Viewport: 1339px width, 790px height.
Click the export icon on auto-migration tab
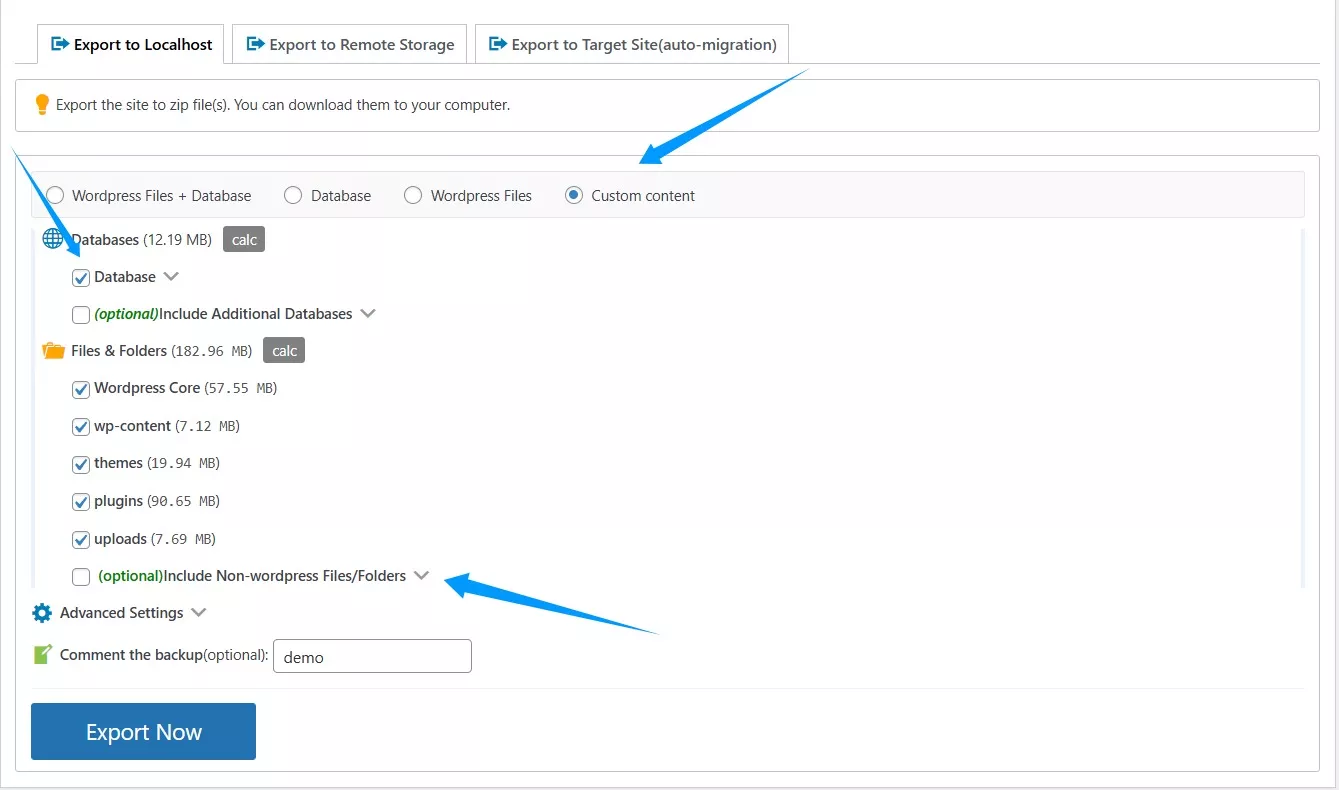pos(495,44)
